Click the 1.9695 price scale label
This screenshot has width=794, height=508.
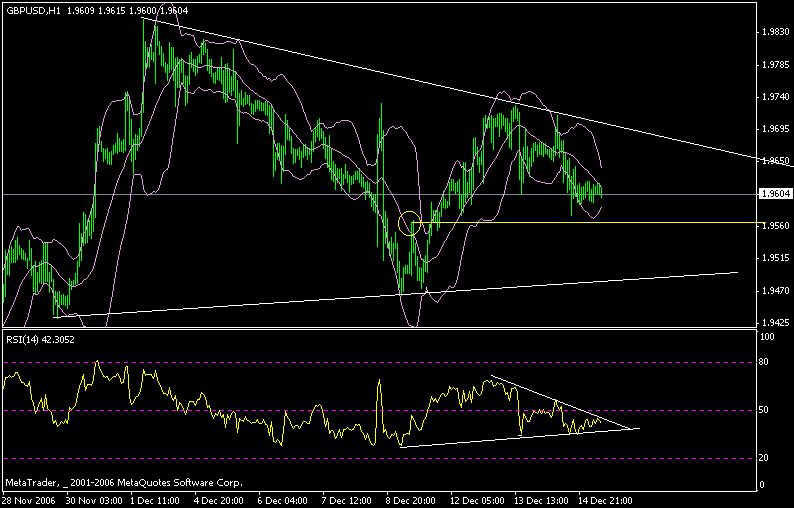776,129
